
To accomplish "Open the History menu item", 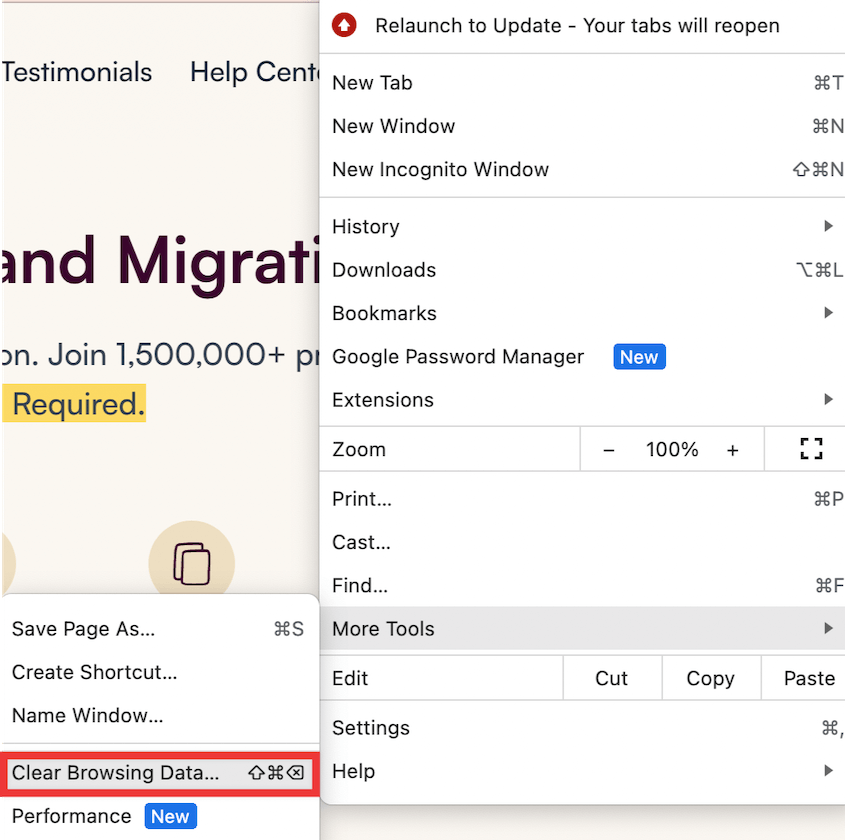I will pos(582,227).
